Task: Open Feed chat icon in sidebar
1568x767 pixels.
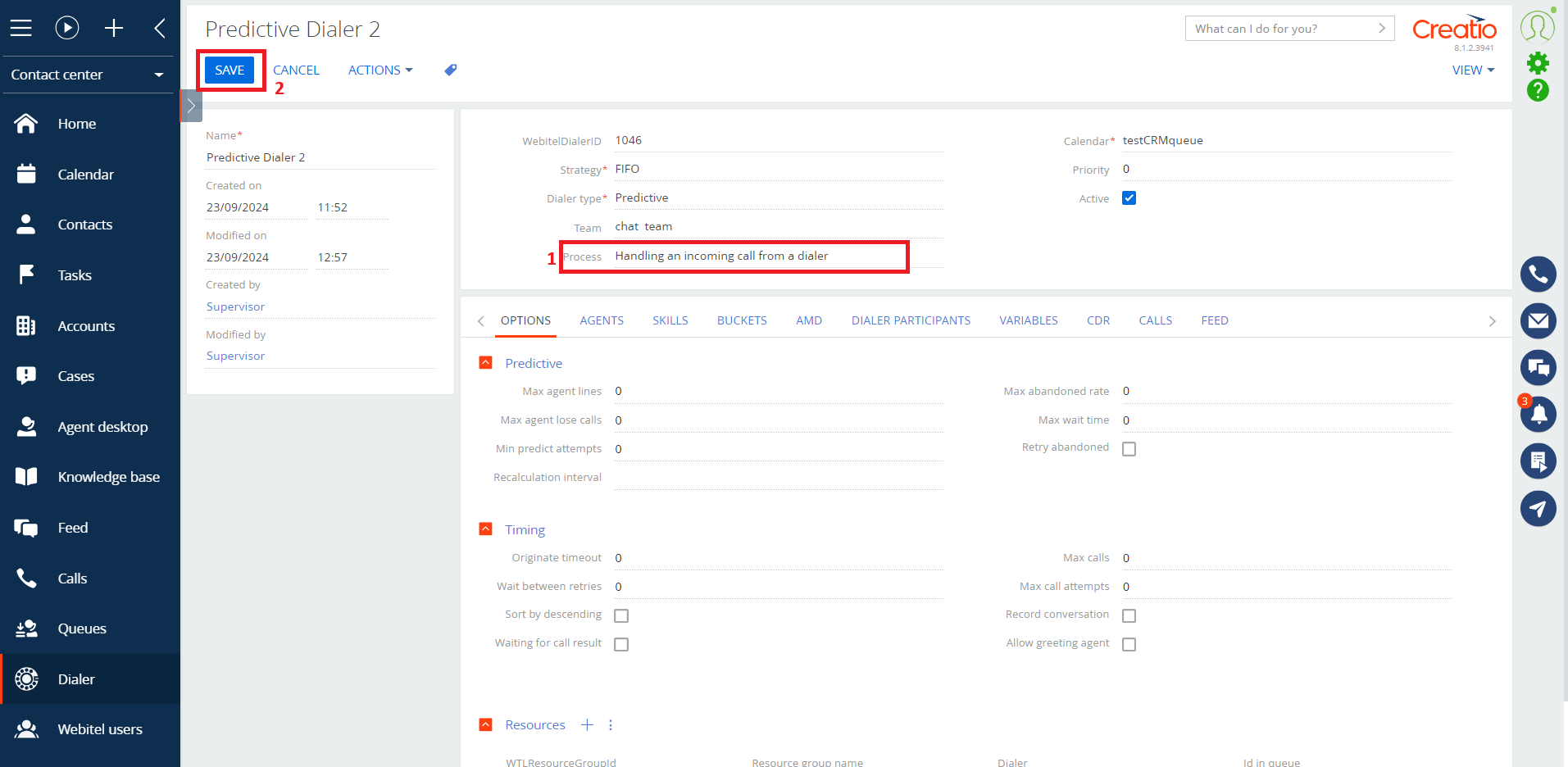Action: [x=26, y=528]
